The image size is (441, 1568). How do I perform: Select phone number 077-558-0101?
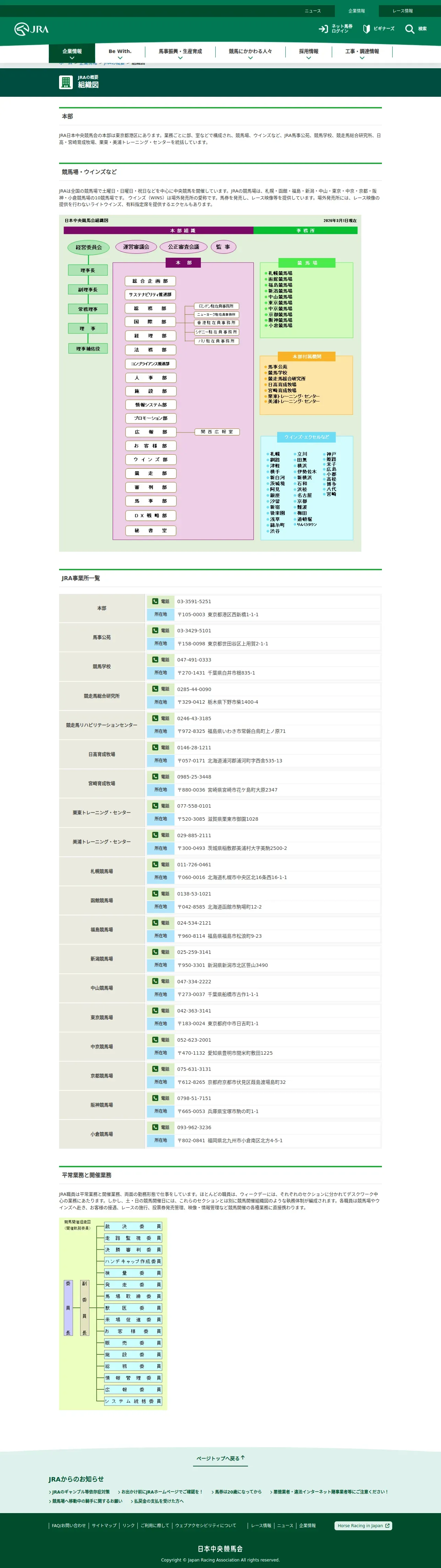[194, 806]
